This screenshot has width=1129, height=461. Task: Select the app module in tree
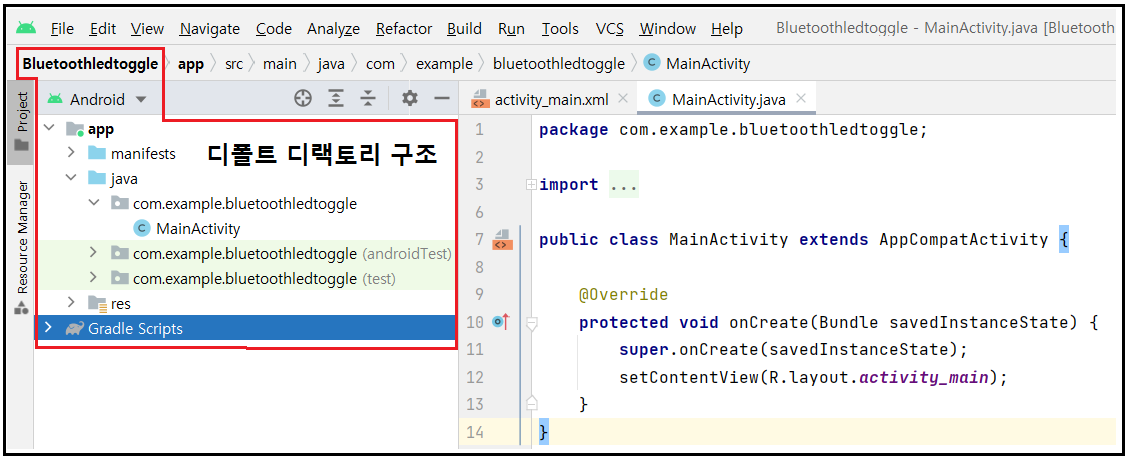[101, 129]
